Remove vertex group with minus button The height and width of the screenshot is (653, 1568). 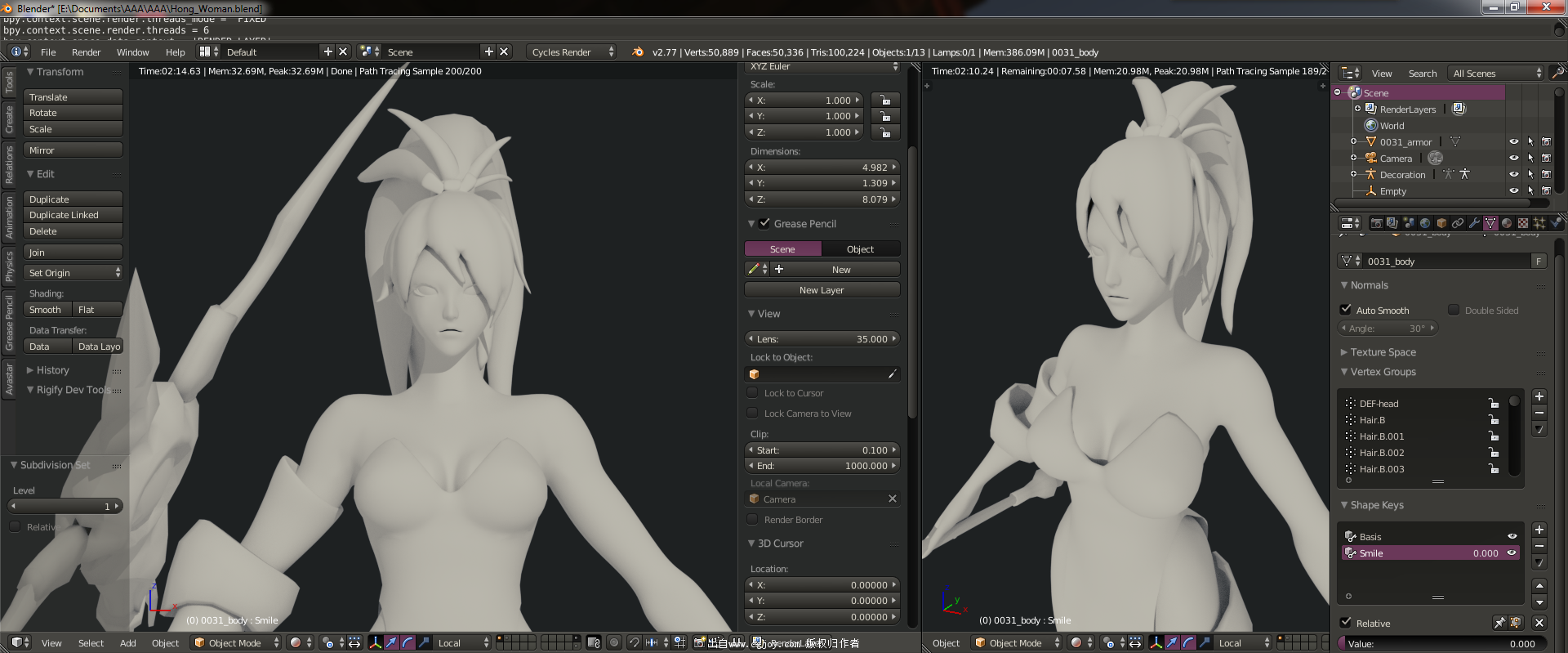point(1539,413)
